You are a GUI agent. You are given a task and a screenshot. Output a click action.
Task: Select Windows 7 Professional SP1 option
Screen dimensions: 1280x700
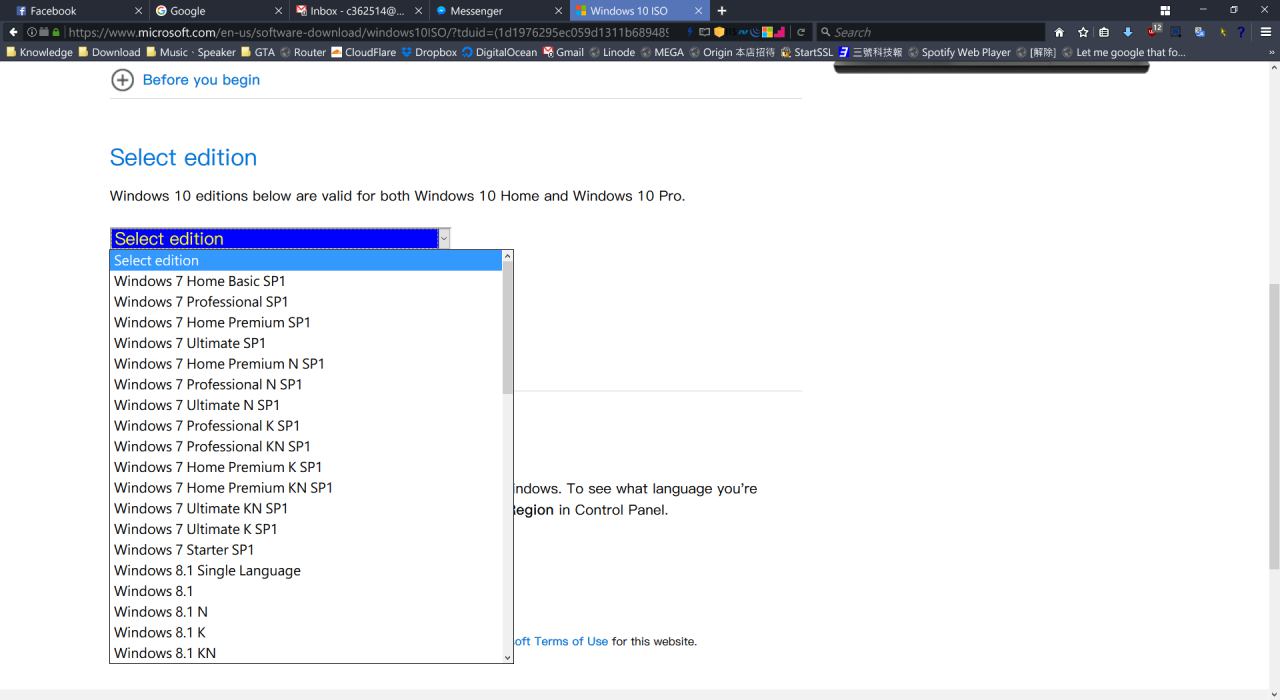[305, 301]
